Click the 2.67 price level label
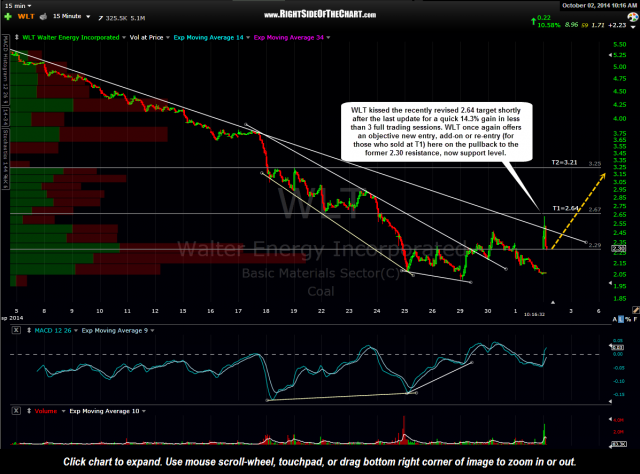 point(595,209)
